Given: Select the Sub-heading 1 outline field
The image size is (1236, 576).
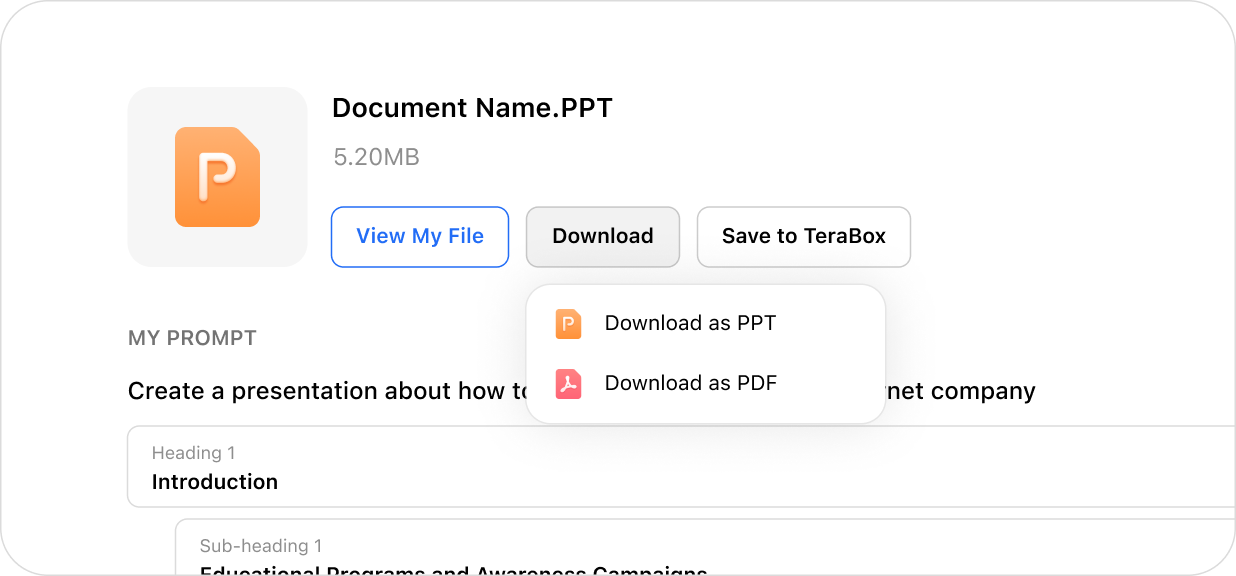Looking at the screenshot, I should pyautogui.click(x=705, y=547).
